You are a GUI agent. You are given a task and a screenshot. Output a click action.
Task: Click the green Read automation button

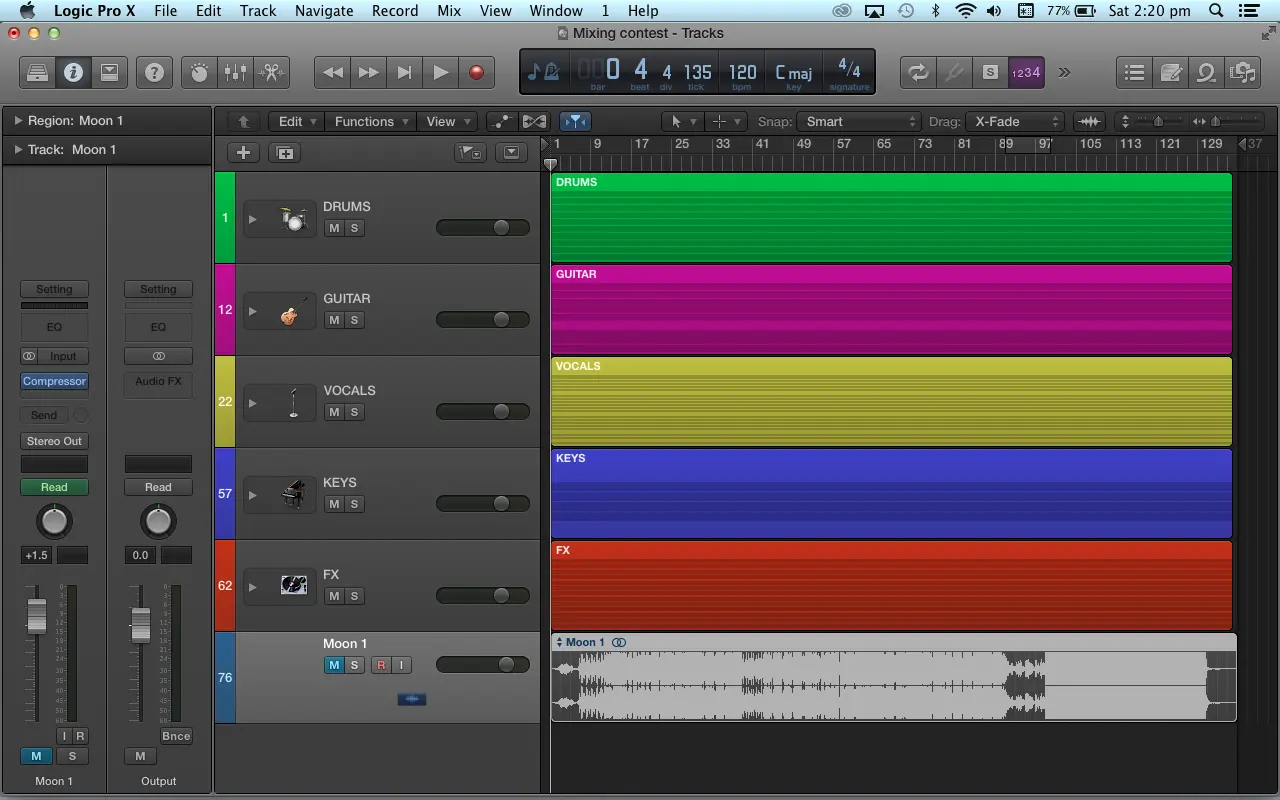point(54,487)
